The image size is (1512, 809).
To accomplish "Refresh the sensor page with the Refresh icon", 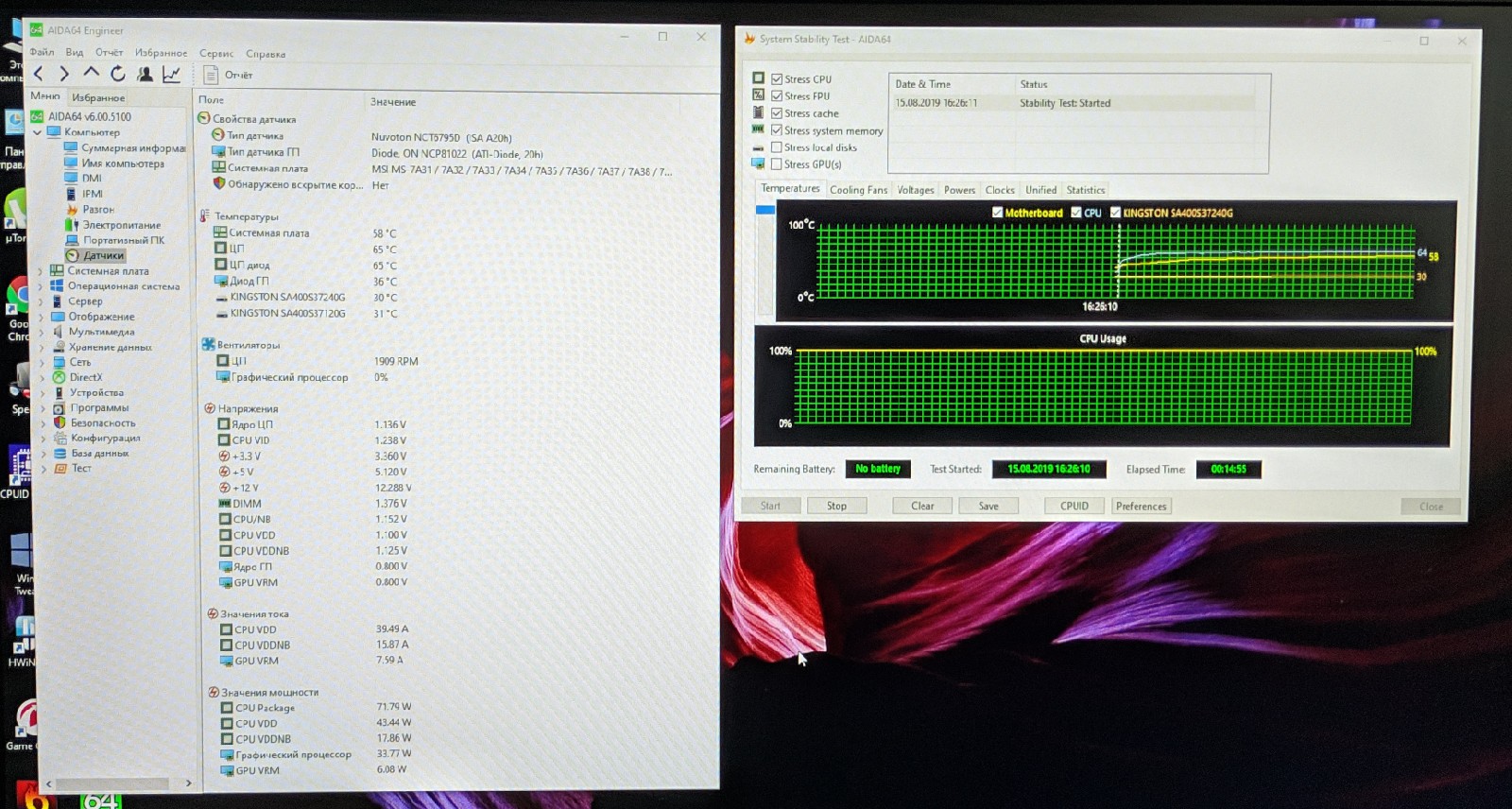I will click(117, 74).
